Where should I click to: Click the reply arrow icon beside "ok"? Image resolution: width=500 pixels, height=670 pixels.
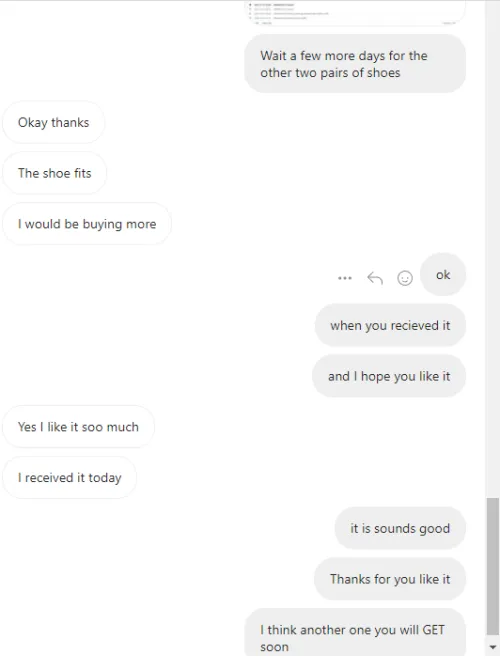pyautogui.click(x=375, y=278)
